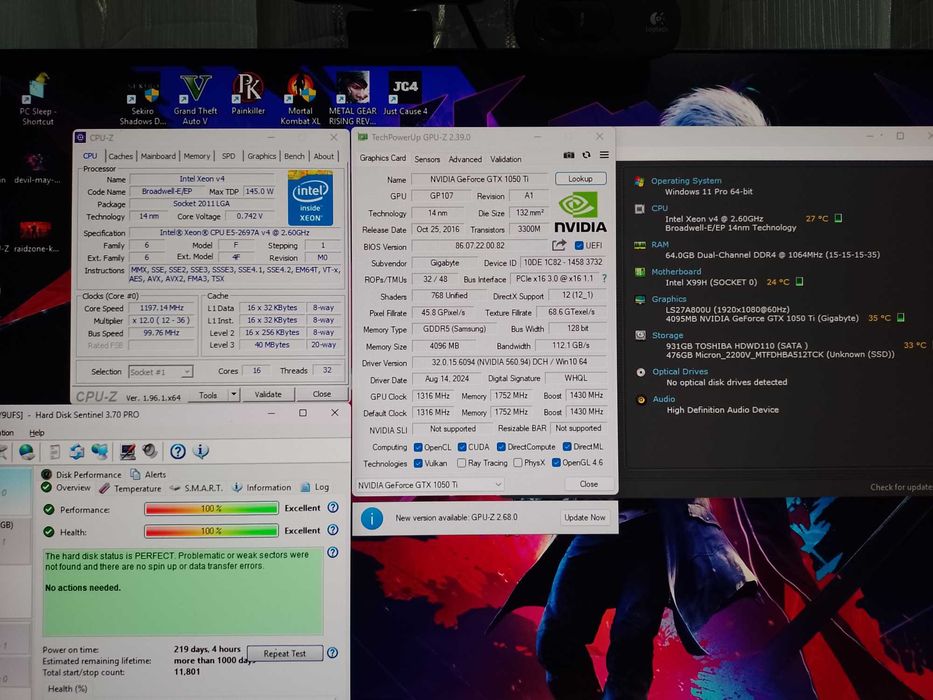Click the help icon next to Performance Excellent

pyautogui.click(x=333, y=507)
